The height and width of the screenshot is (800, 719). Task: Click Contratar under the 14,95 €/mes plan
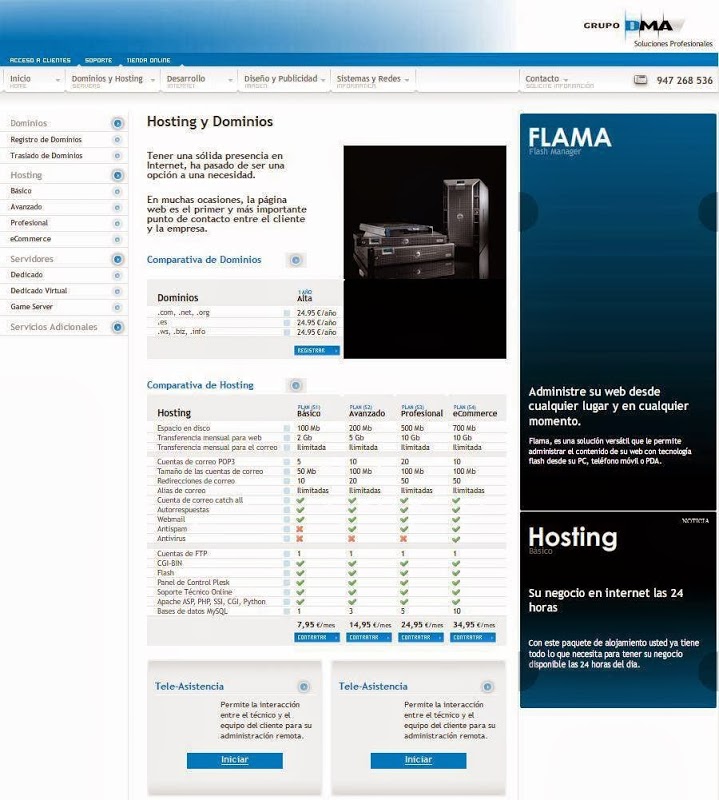point(369,637)
